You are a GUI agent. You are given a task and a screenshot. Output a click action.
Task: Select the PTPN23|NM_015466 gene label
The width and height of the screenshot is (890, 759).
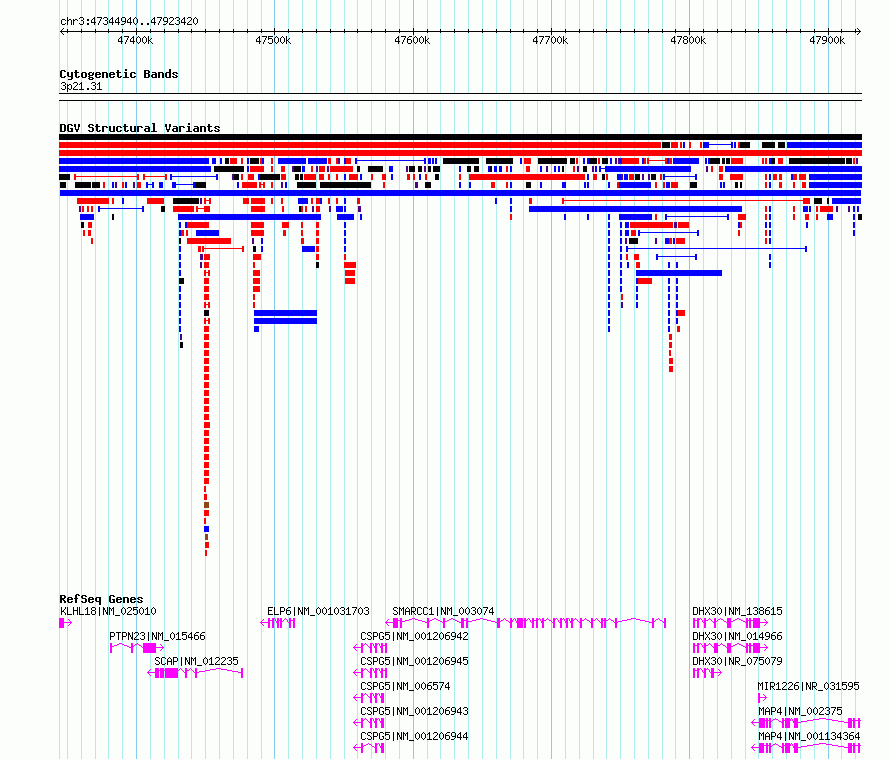[157, 636]
